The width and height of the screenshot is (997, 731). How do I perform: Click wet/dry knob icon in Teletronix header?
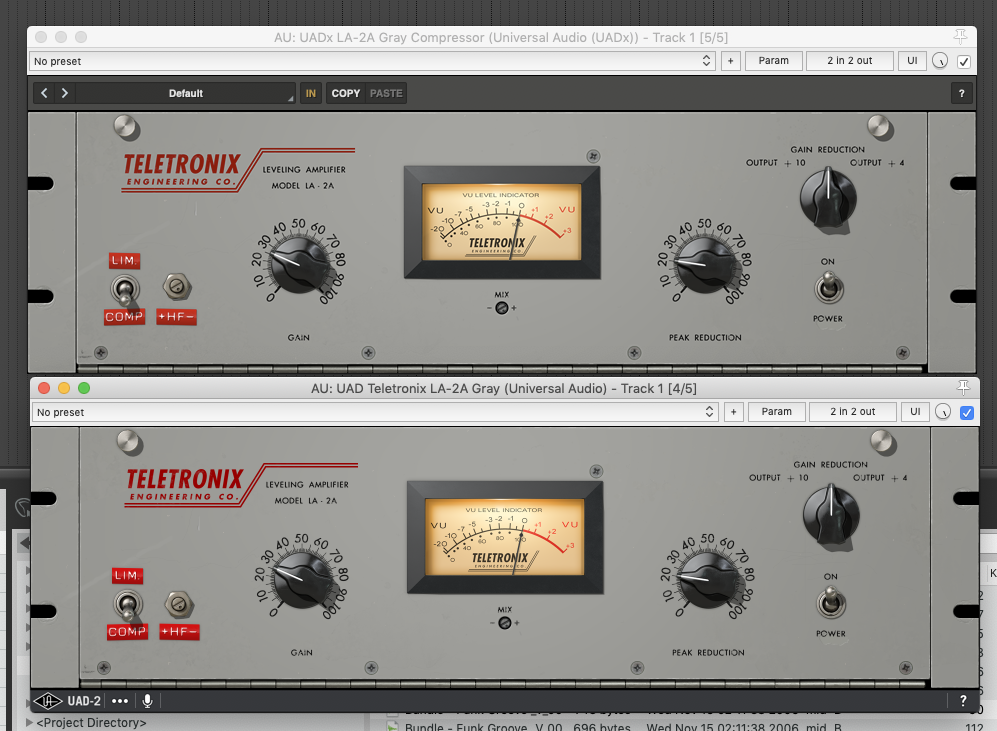(943, 412)
